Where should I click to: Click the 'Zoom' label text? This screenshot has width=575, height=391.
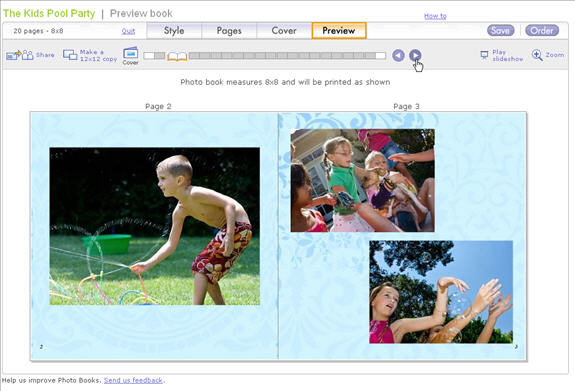coord(555,55)
